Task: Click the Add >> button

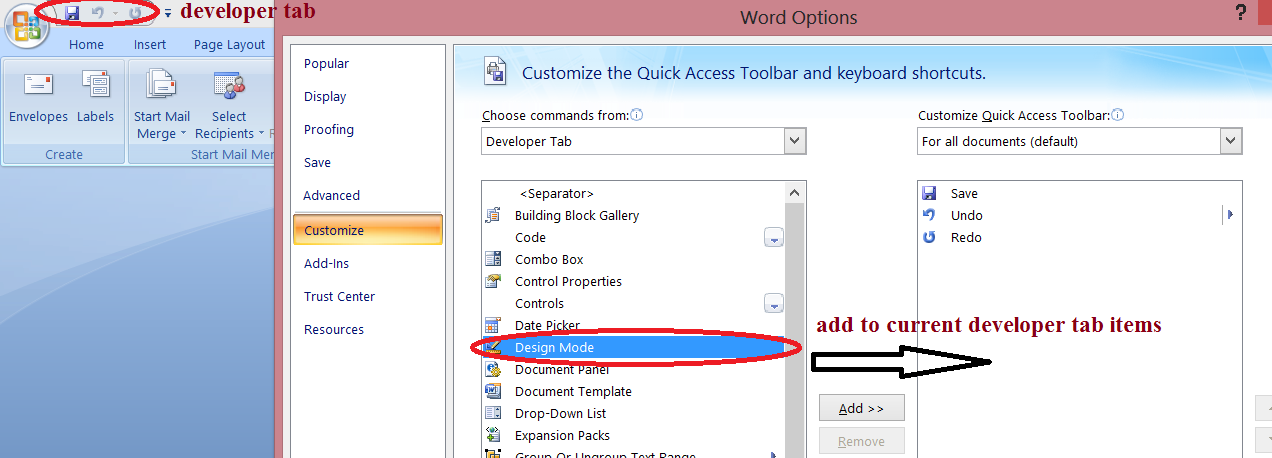Action: coord(862,408)
